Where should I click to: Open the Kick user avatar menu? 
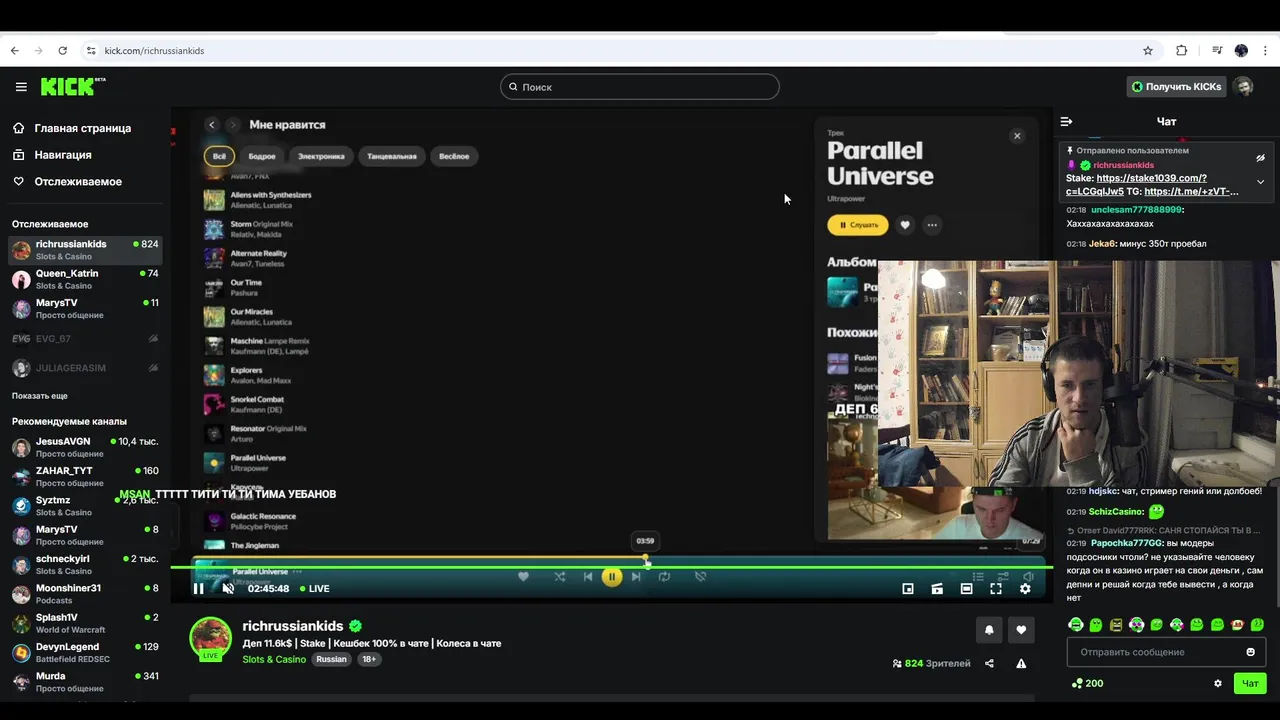pyautogui.click(x=1244, y=87)
